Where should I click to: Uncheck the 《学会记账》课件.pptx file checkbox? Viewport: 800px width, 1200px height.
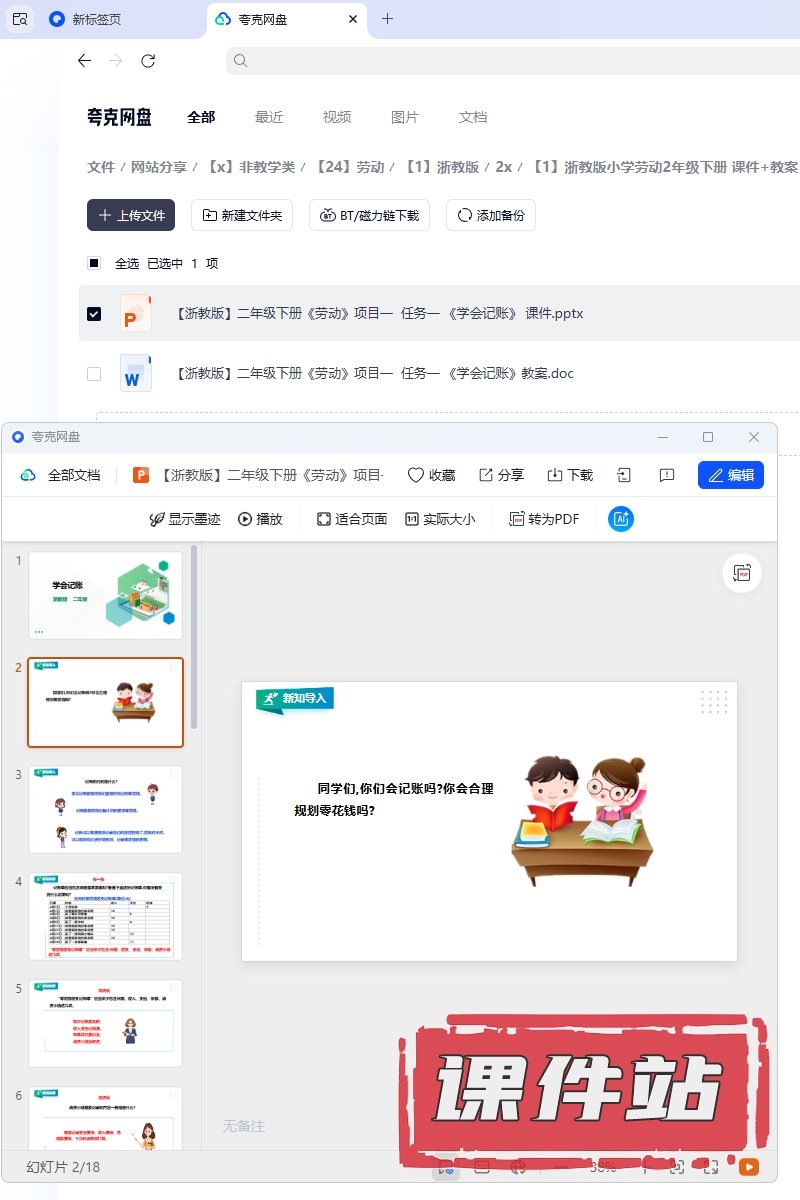94,313
